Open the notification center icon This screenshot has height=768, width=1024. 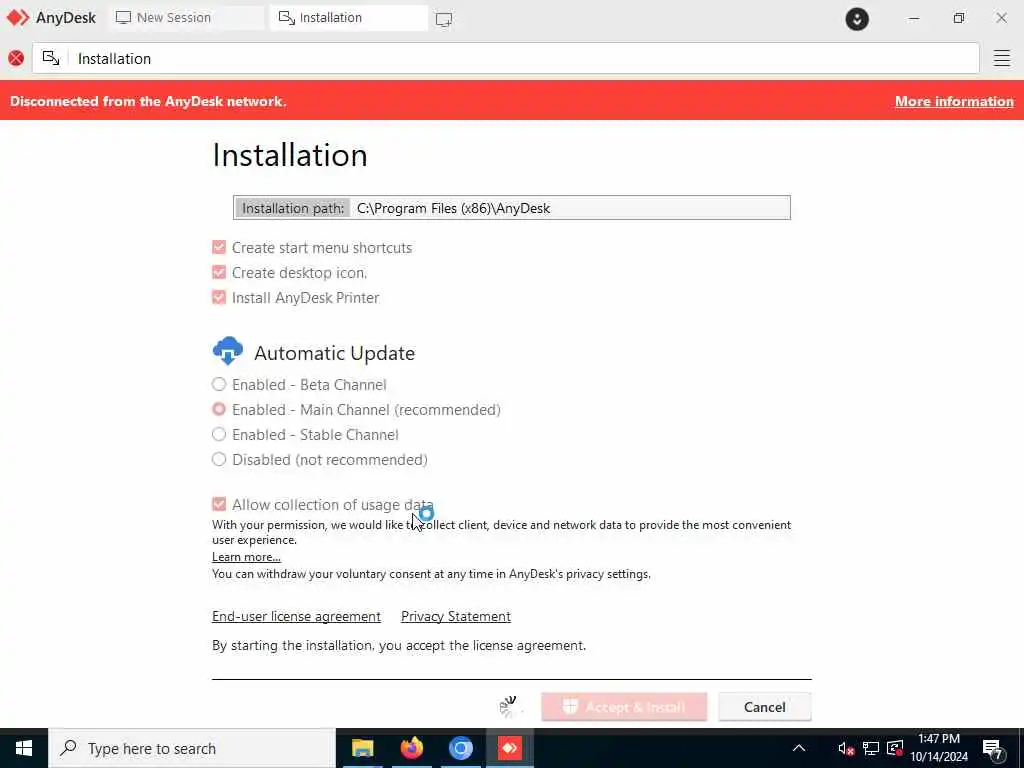pyautogui.click(x=993, y=749)
